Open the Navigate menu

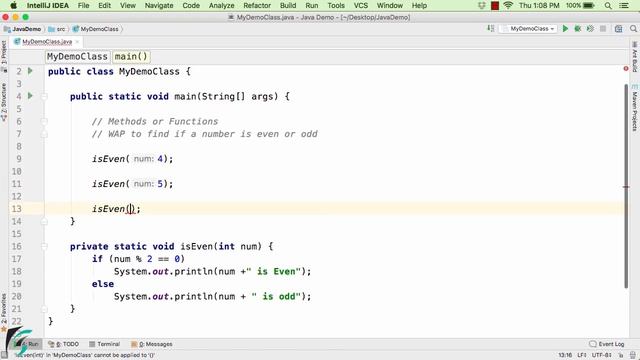(159, 5)
